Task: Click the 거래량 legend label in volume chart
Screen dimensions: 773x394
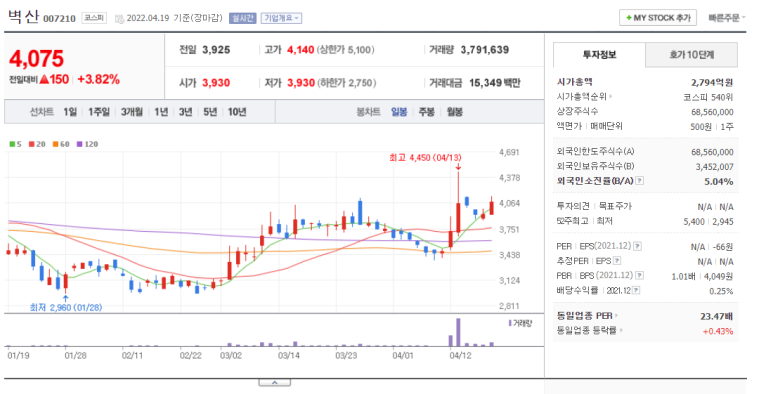Action: [x=520, y=323]
